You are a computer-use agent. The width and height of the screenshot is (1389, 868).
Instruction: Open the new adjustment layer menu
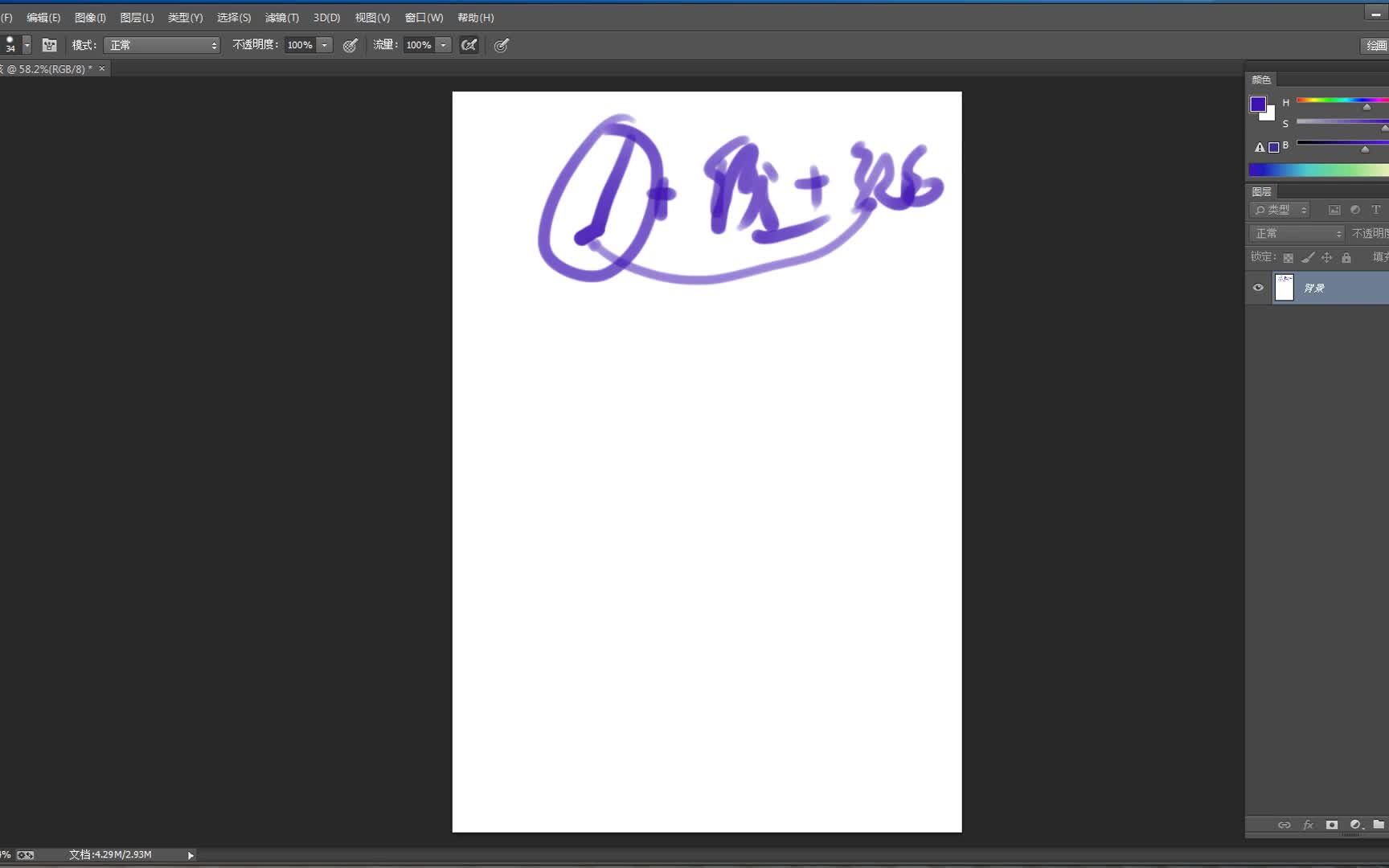click(1355, 825)
